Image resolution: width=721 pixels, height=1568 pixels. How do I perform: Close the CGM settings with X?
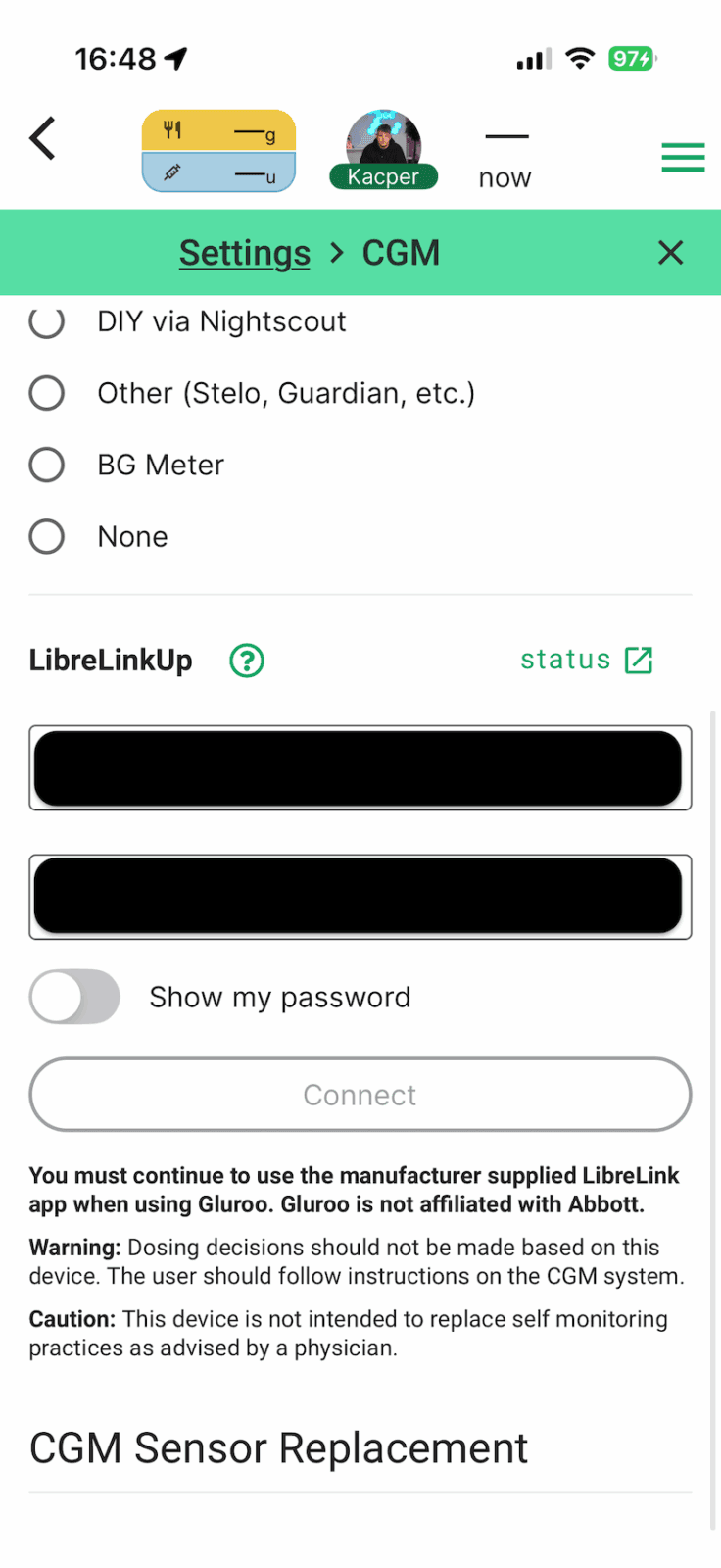pyautogui.click(x=670, y=253)
